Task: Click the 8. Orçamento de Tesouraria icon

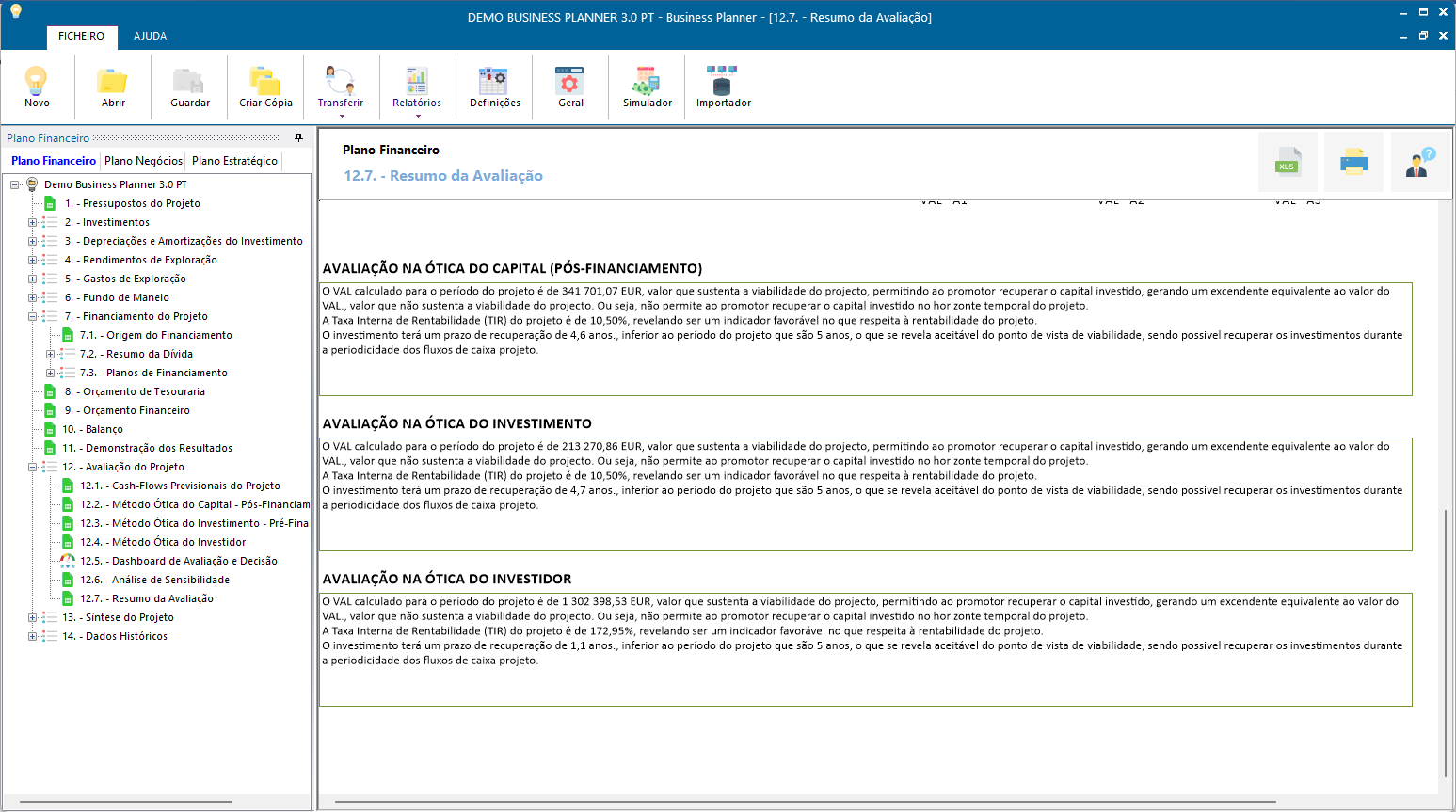Action: (x=50, y=391)
